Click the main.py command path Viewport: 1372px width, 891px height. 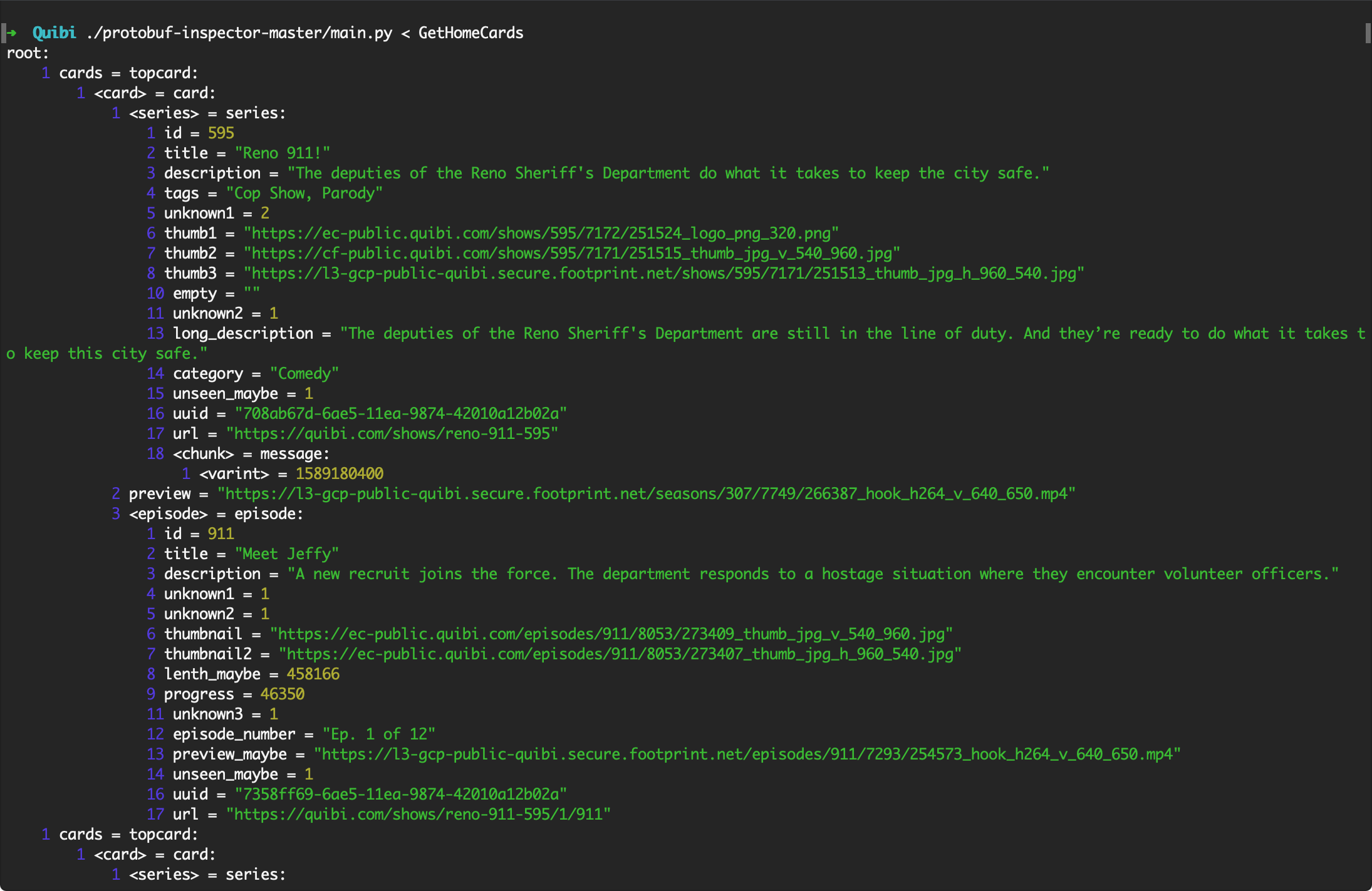[239, 33]
